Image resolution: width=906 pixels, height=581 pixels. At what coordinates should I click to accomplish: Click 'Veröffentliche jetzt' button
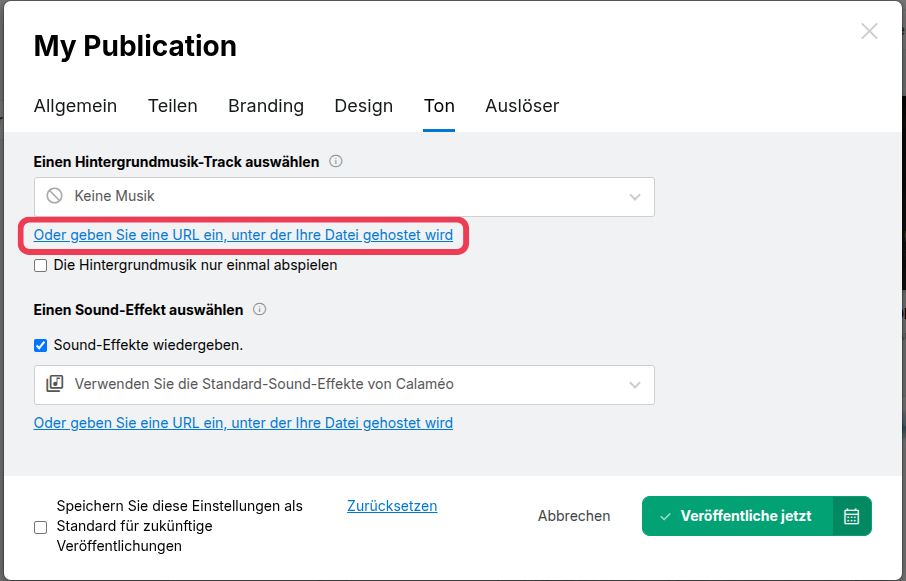(x=737, y=516)
